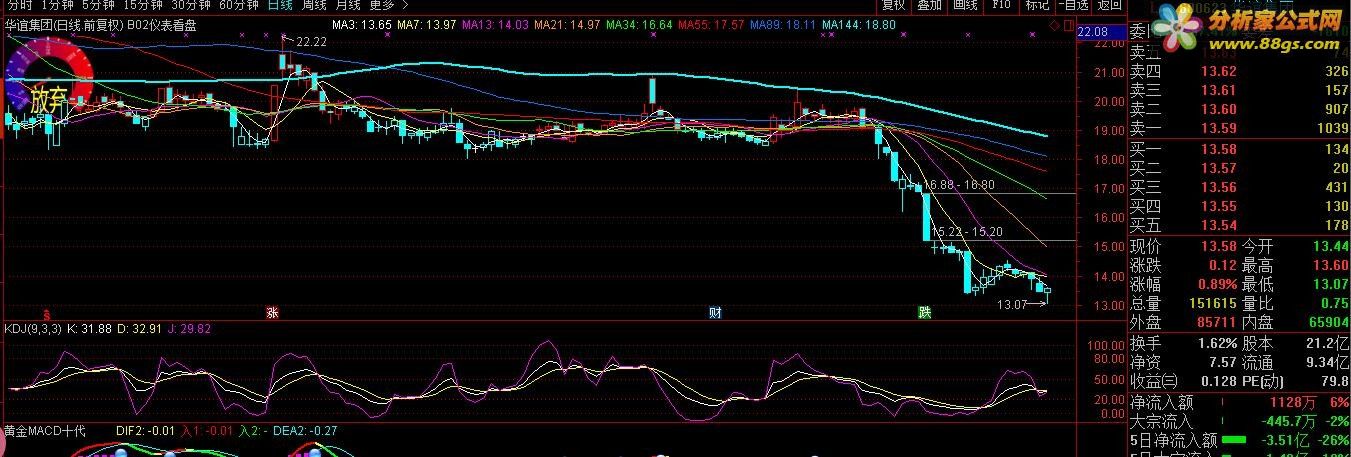Click the 大宗流入 -445.7万 row
This screenshot has width=1351, height=457.
1239,421
